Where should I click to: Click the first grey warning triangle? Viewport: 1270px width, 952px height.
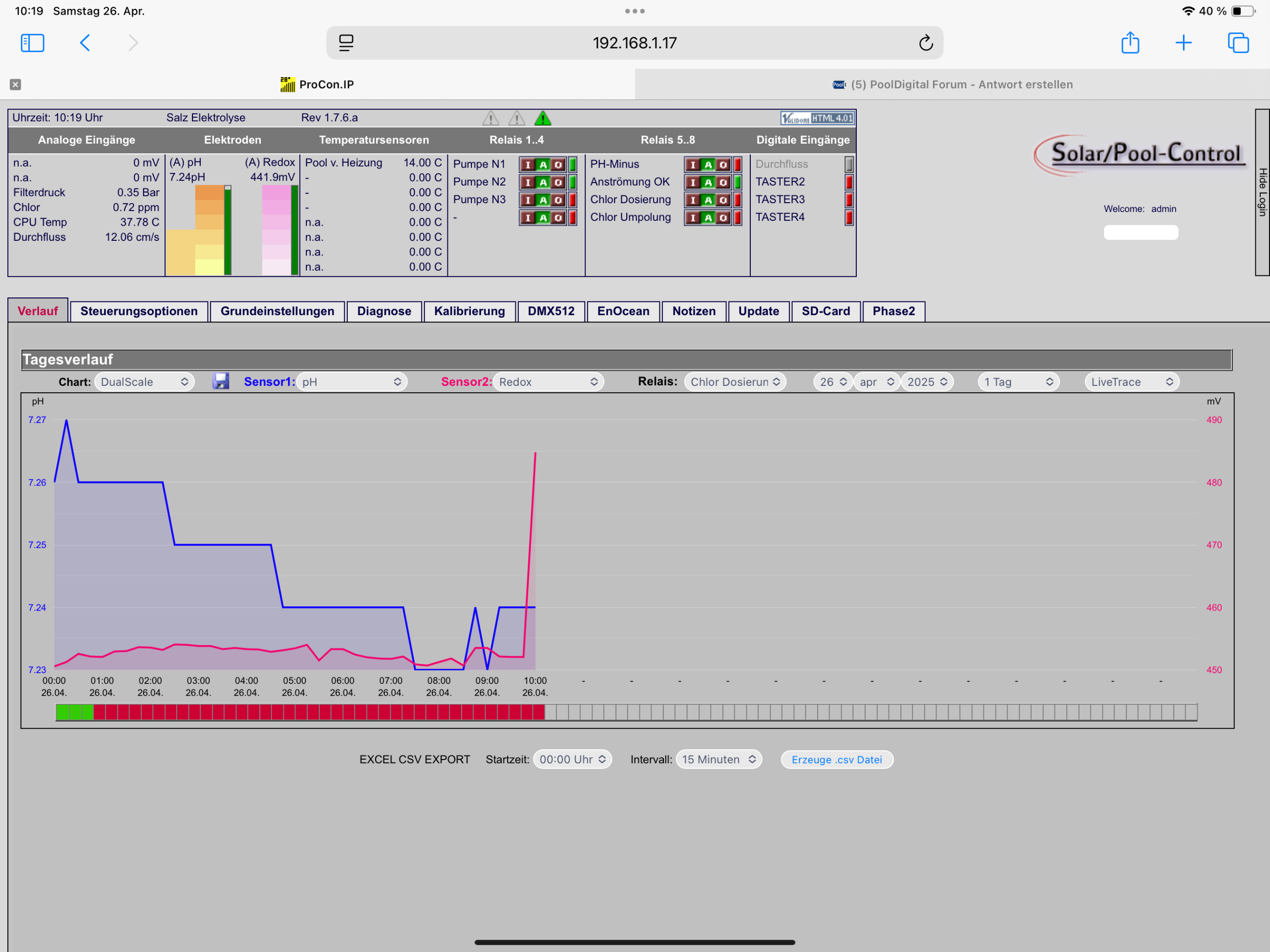490,118
